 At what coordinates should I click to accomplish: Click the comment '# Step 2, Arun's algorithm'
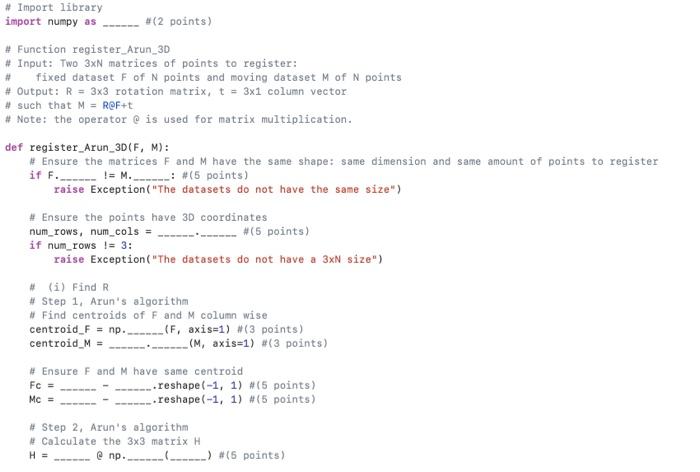(108, 427)
